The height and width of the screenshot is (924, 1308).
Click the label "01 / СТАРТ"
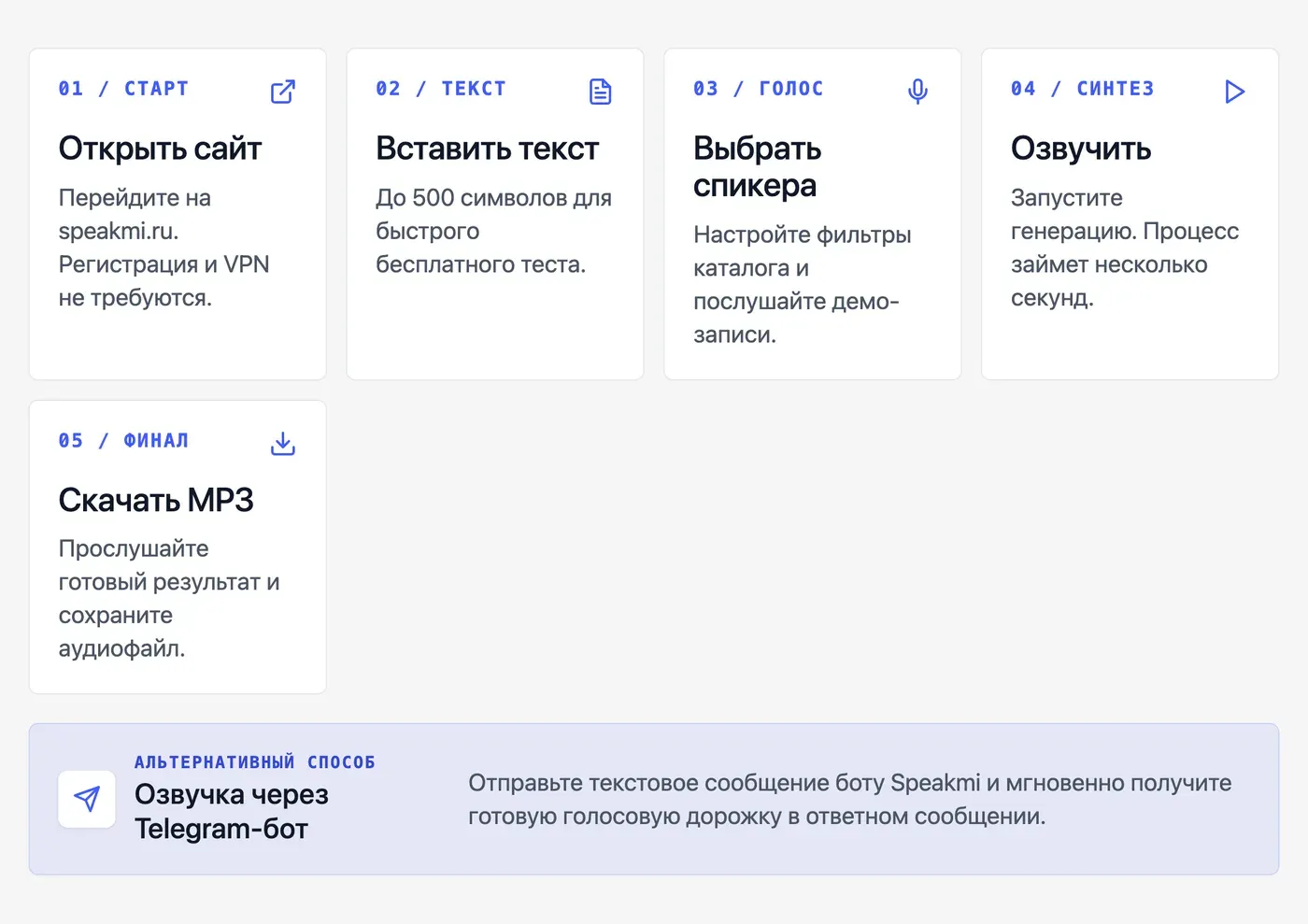[x=123, y=89]
